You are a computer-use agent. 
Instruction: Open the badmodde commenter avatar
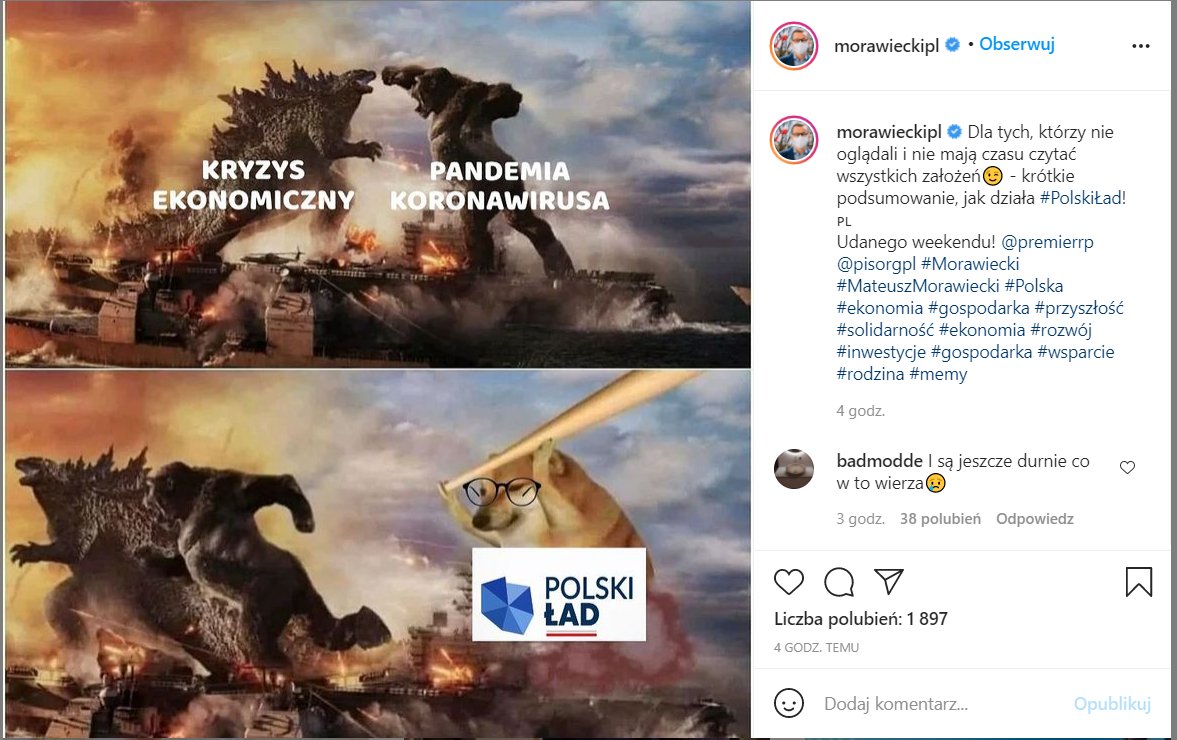click(x=794, y=469)
